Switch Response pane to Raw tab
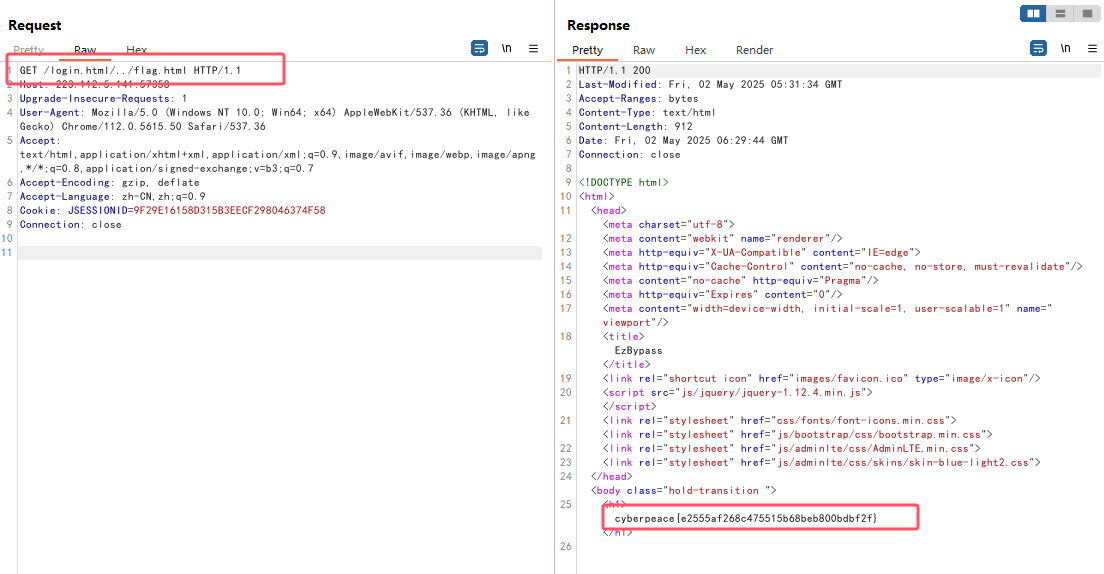1104x574 pixels. click(x=644, y=50)
